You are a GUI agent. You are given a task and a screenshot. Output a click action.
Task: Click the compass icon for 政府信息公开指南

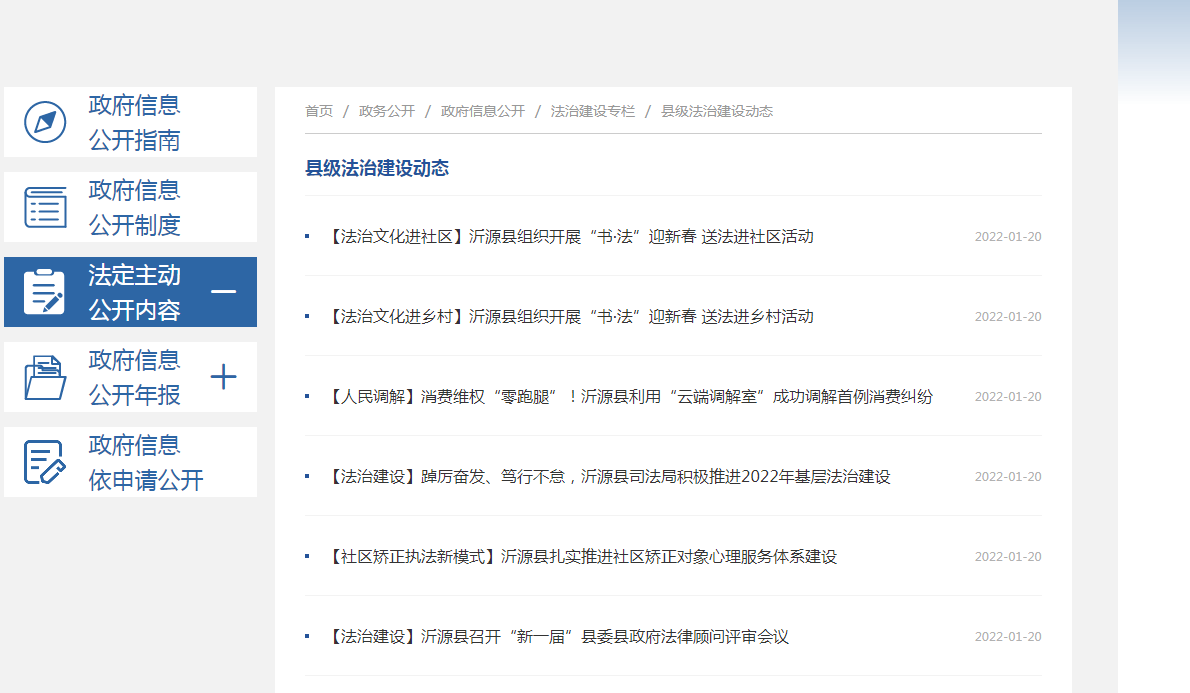pos(45,122)
